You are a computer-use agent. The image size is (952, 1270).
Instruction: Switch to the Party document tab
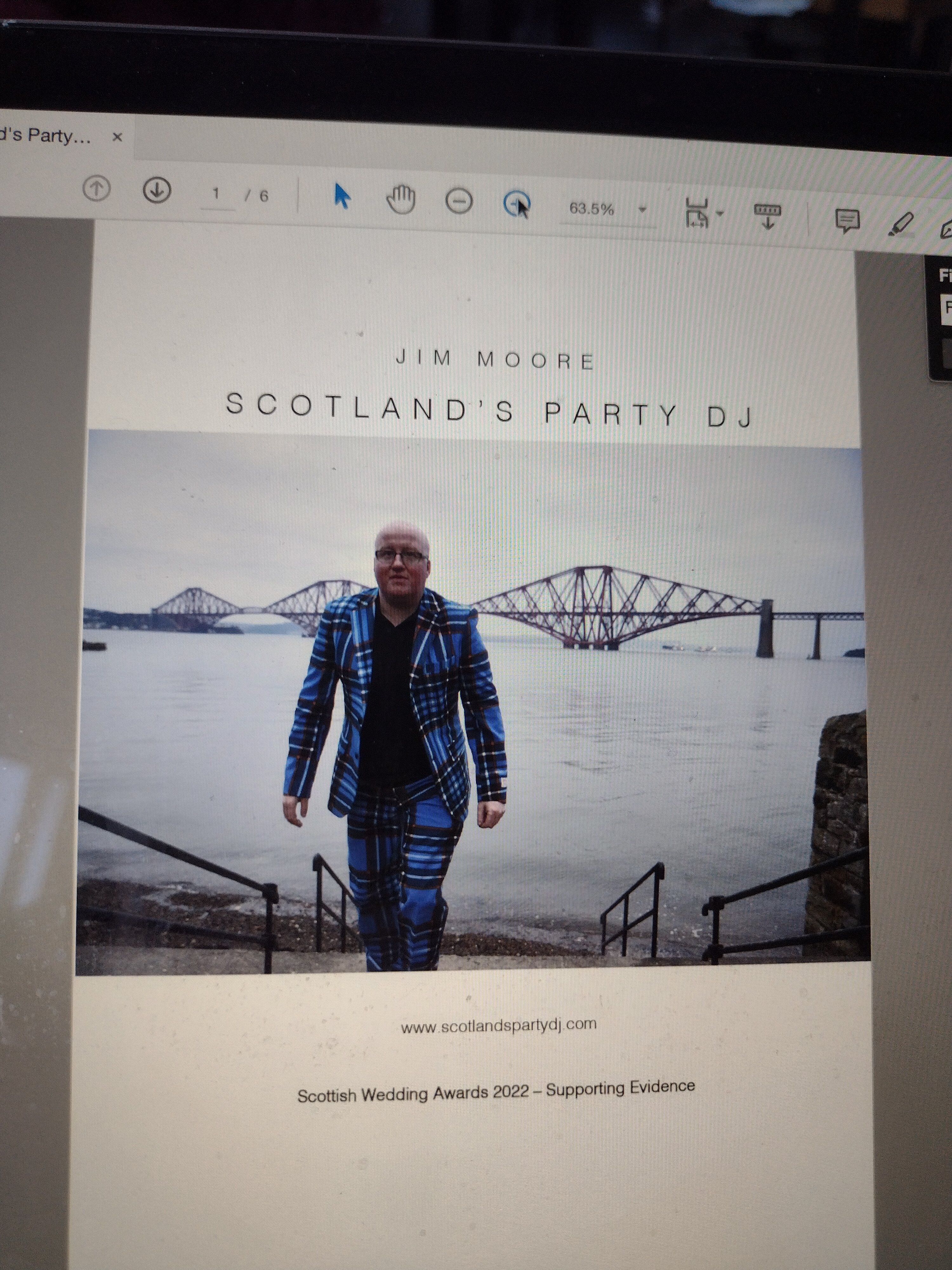pyautogui.click(x=46, y=136)
